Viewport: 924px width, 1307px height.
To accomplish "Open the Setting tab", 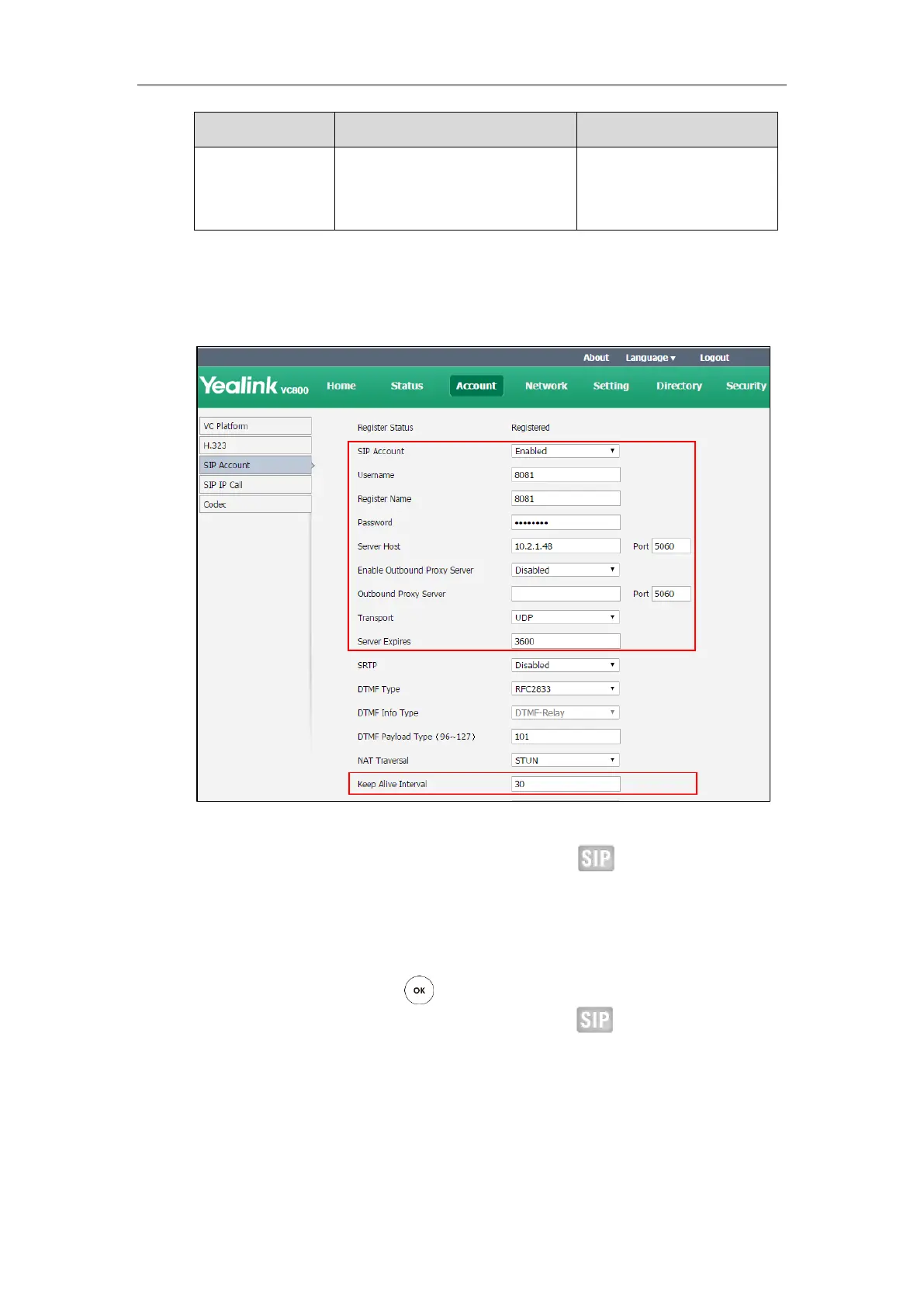I will pos(611,386).
